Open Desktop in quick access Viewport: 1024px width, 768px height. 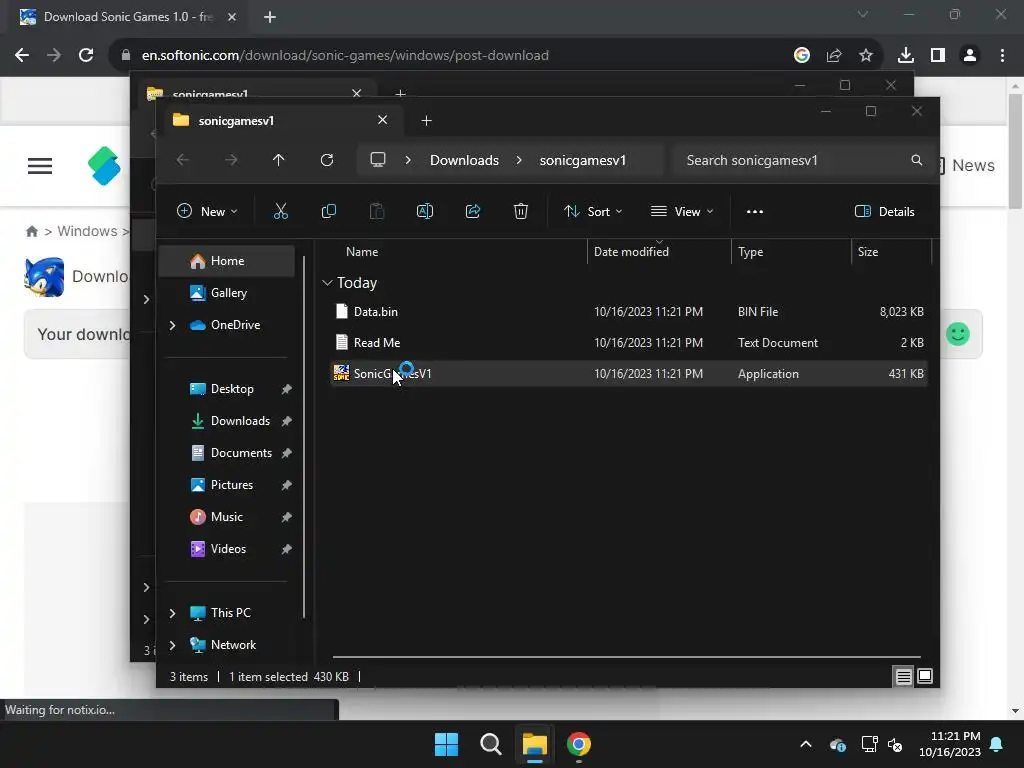[x=227, y=389]
